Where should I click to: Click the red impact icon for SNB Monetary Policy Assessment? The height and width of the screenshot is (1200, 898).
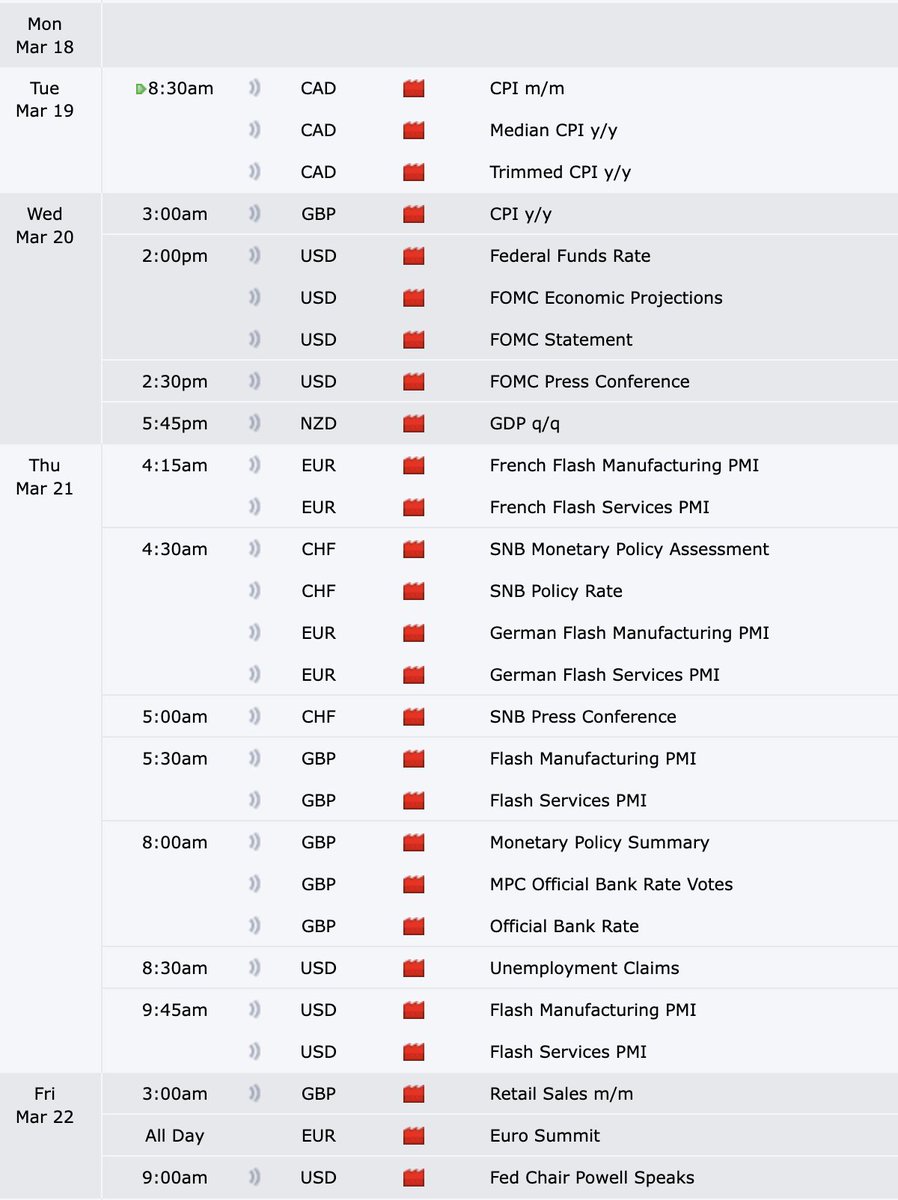tap(414, 549)
